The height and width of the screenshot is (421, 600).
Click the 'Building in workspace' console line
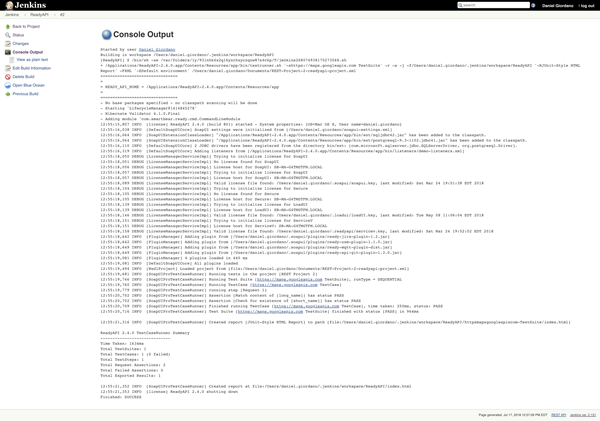pos(187,55)
